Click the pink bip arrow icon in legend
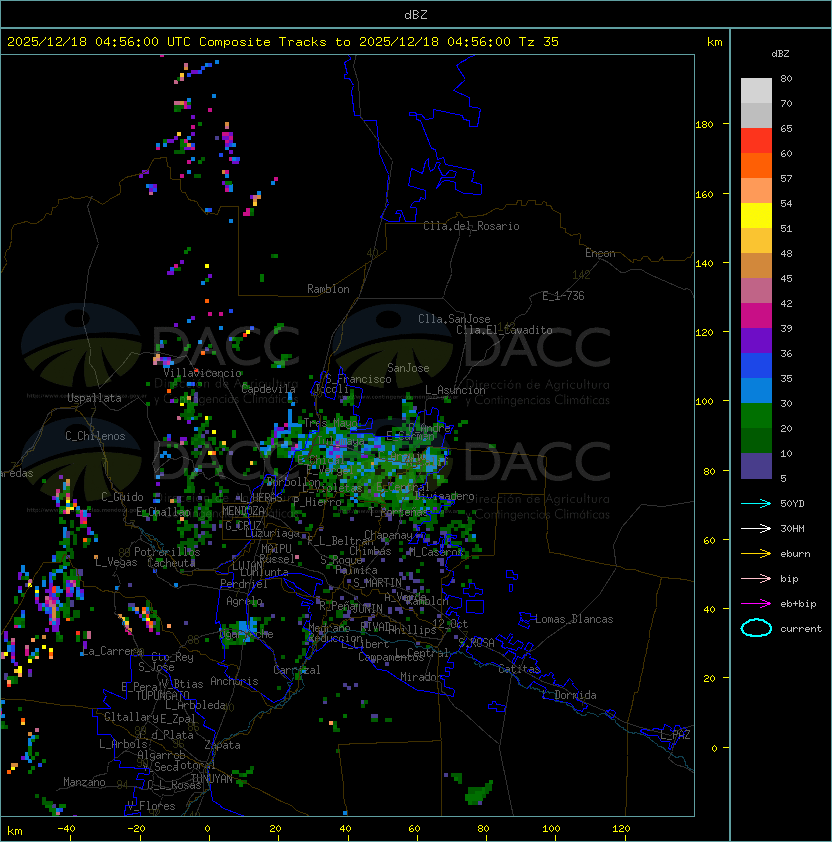 (x=756, y=578)
